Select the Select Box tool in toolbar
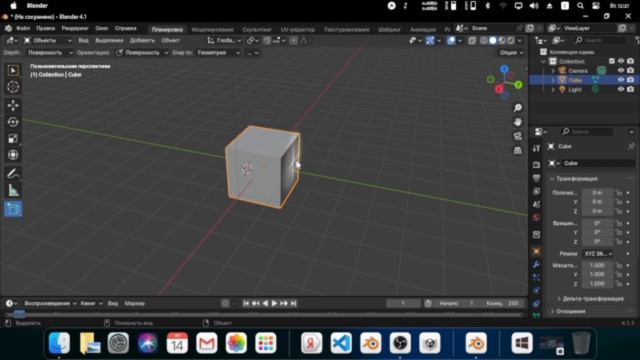This screenshot has height=360, width=640. click(13, 70)
